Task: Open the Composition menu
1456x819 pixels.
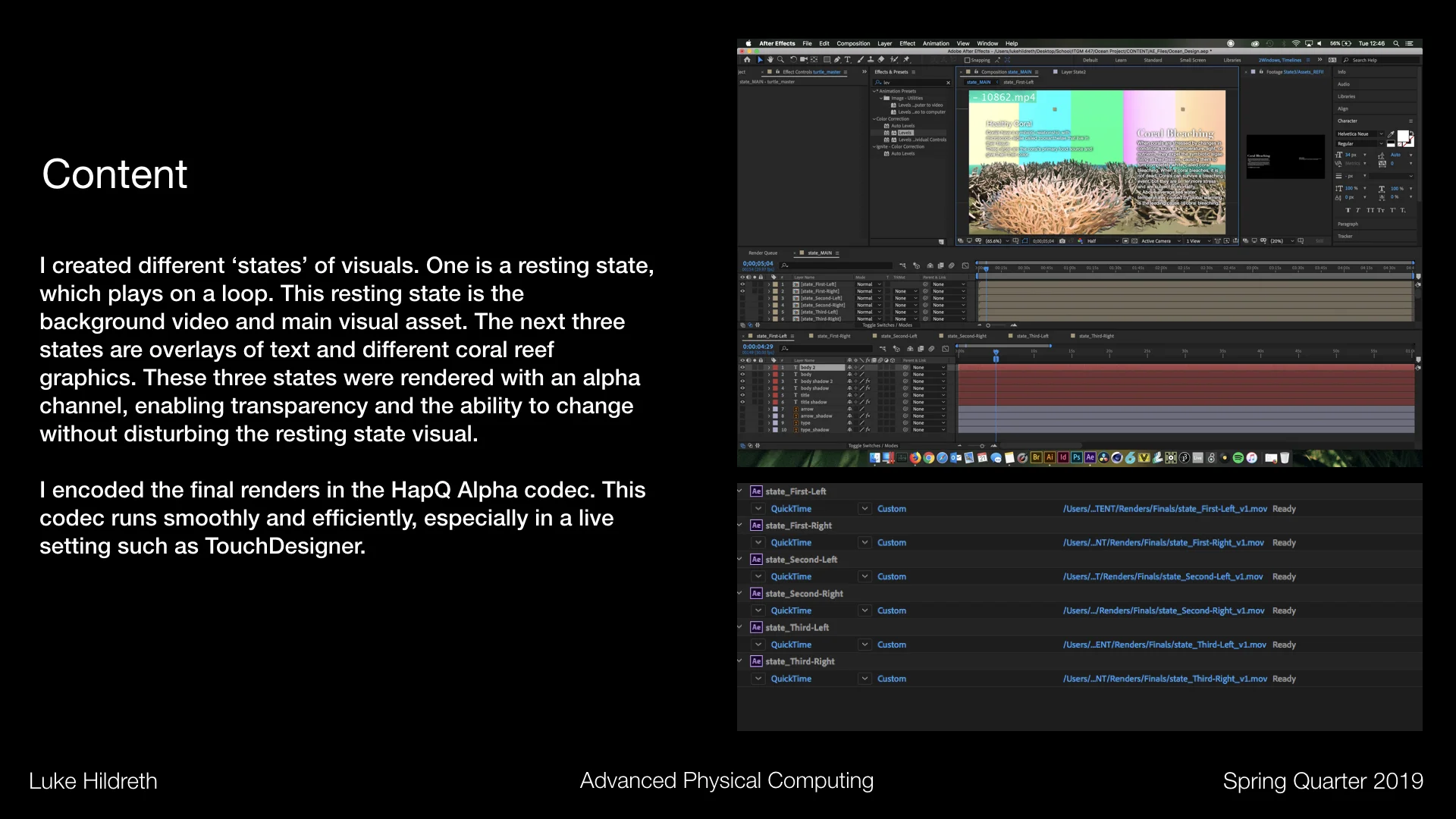Action: [853, 44]
